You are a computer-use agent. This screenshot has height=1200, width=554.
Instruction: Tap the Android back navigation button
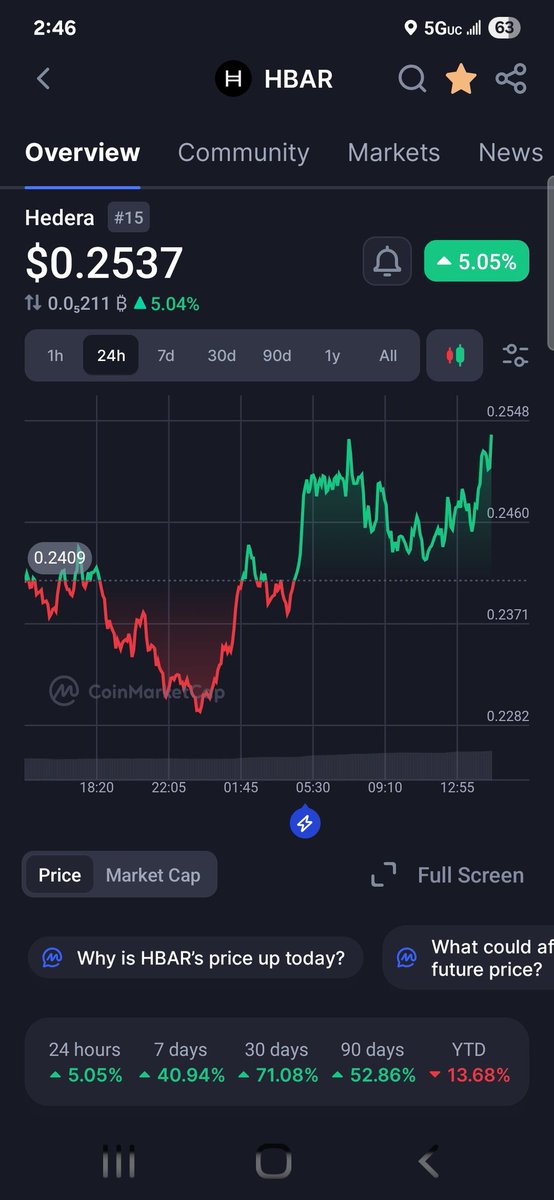point(428,1163)
